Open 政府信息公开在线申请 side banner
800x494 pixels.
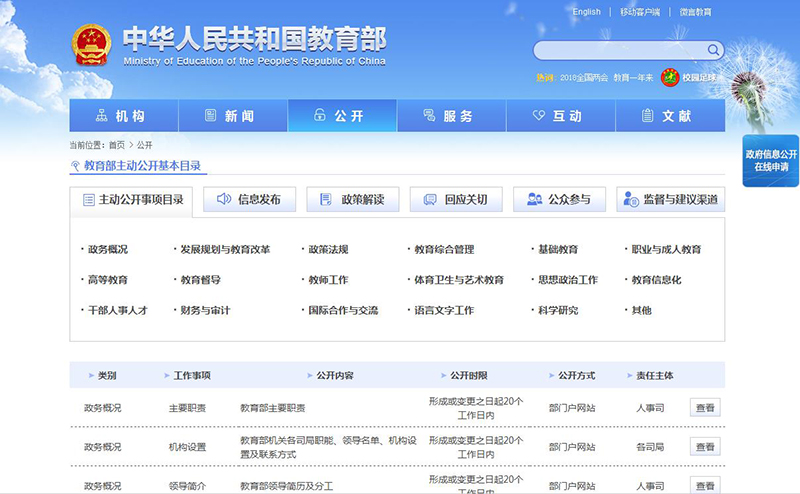click(771, 160)
